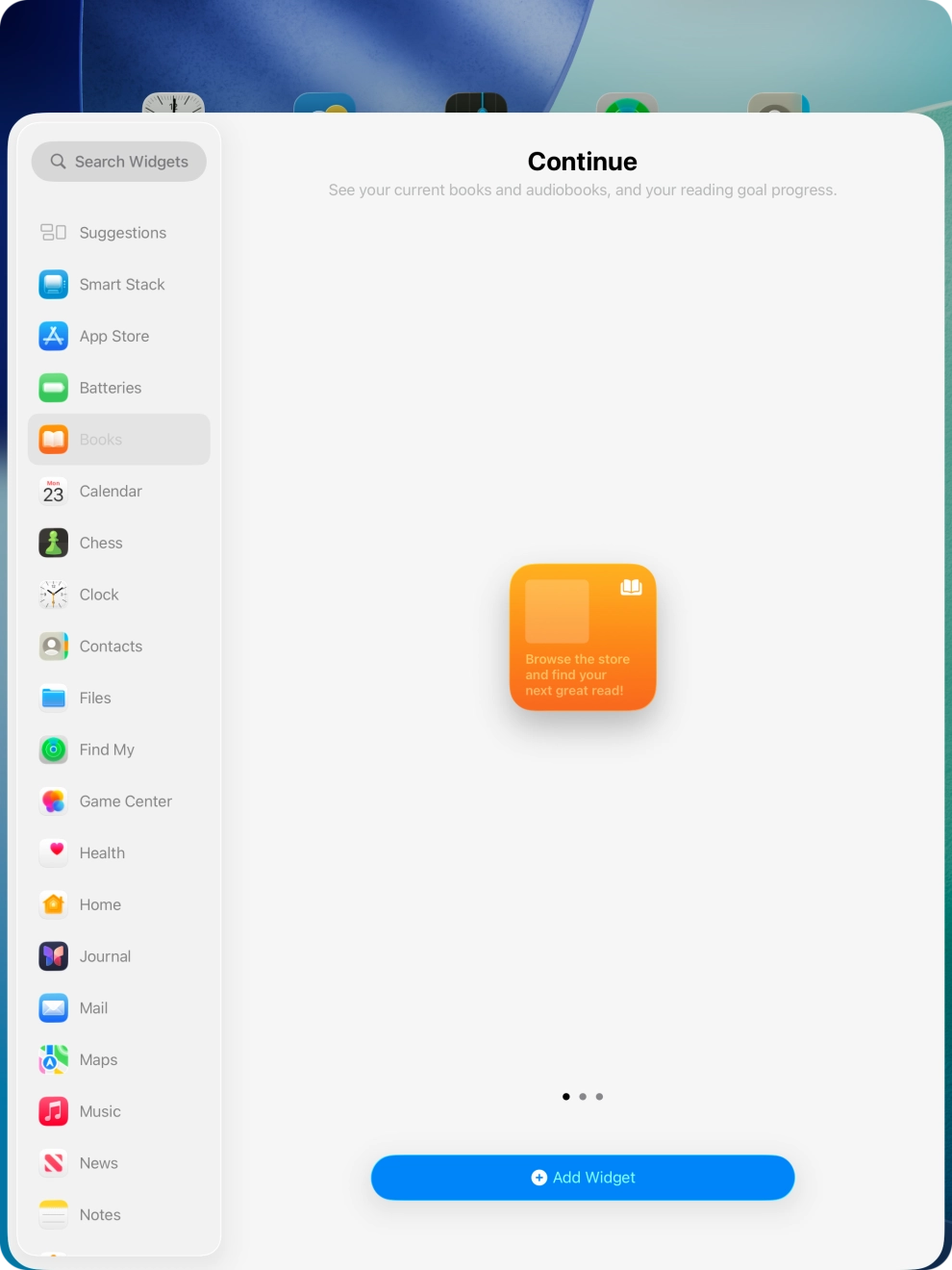Select the Health heart icon
The height and width of the screenshot is (1270, 952).
click(54, 853)
